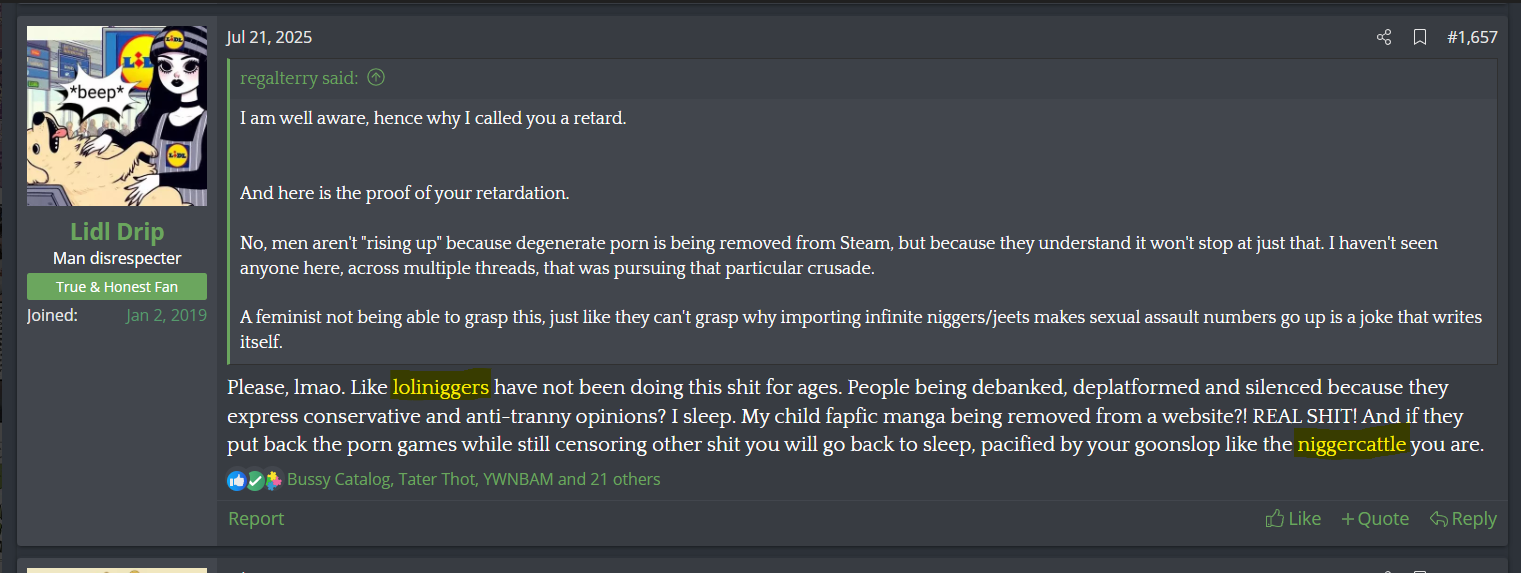The height and width of the screenshot is (573, 1521).
Task: Click the green checkmark reaction icon
Action: 255,480
